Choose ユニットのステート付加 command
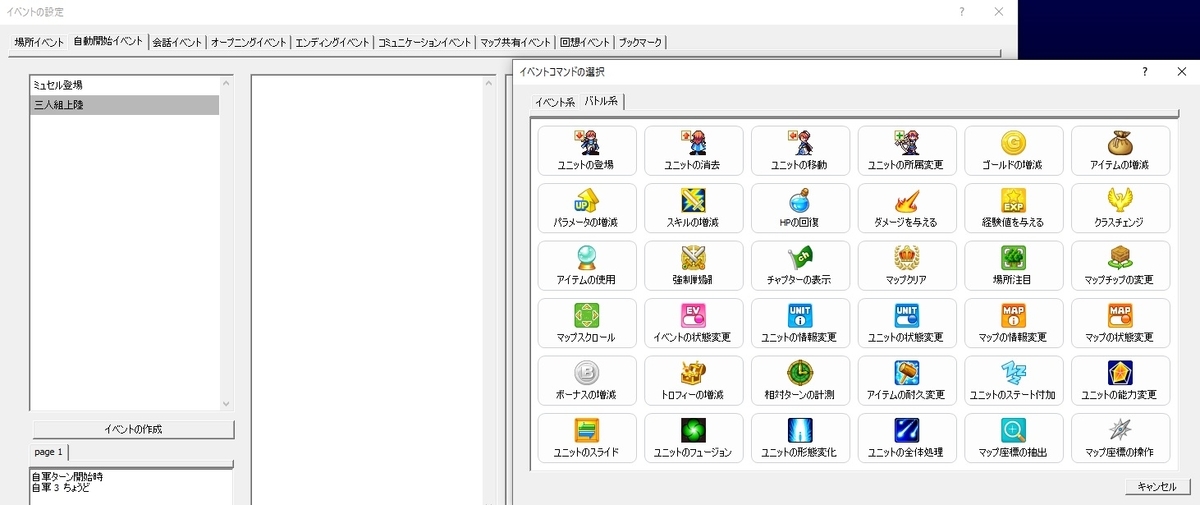The height and width of the screenshot is (505, 1200). pos(1014,383)
